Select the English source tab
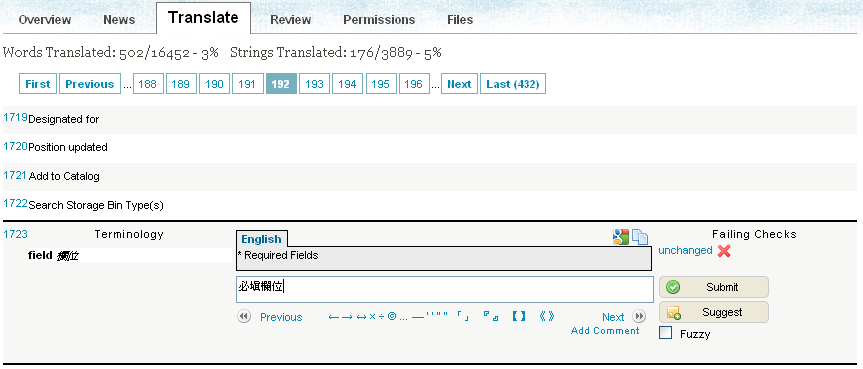Screen dimensions: 863x369 point(261,239)
